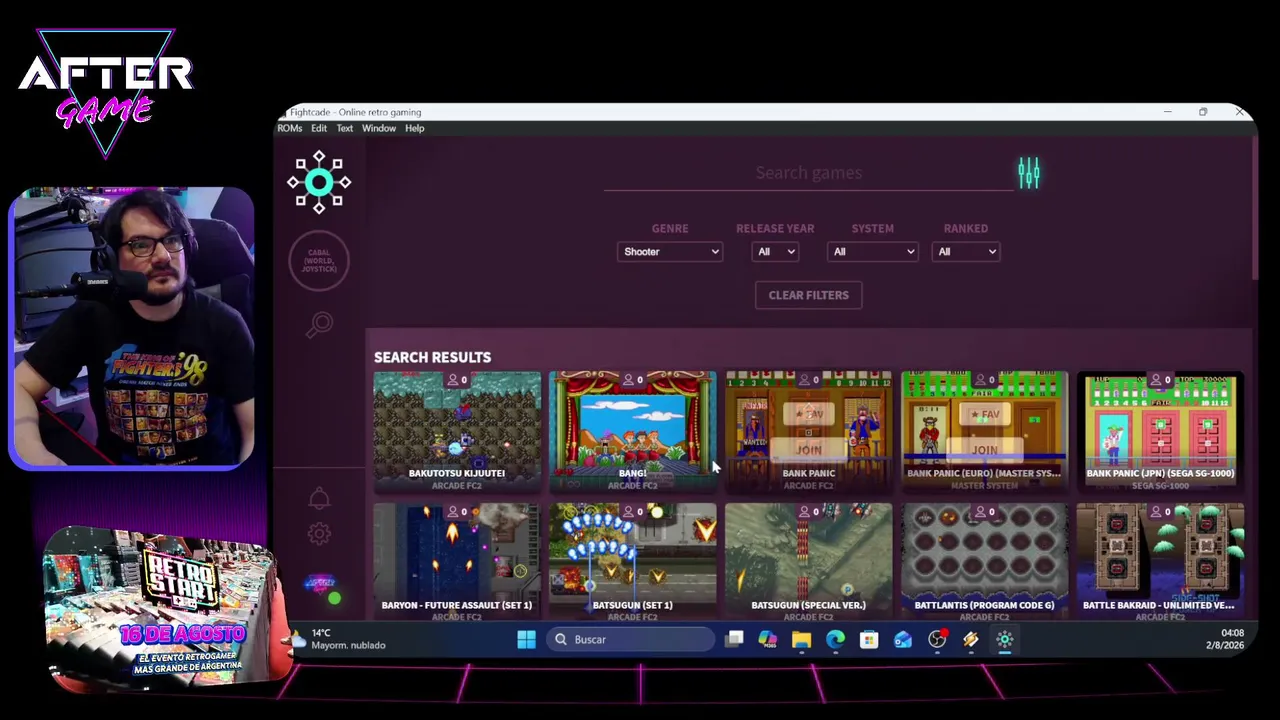Open OBS Studio from taskbar
The width and height of the screenshot is (1280, 720).
pos(937,640)
